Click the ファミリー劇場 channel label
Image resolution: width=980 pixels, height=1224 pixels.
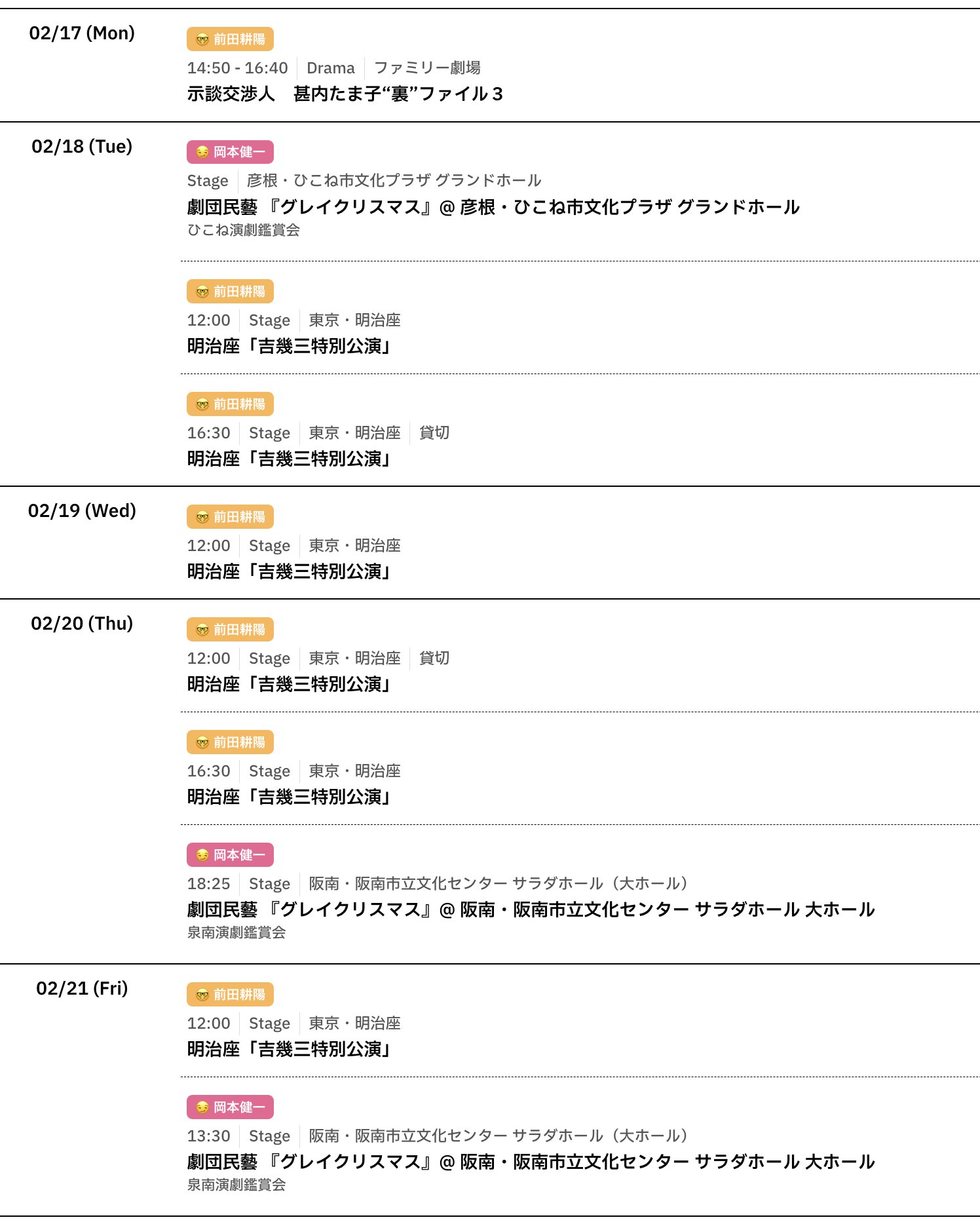[x=427, y=68]
